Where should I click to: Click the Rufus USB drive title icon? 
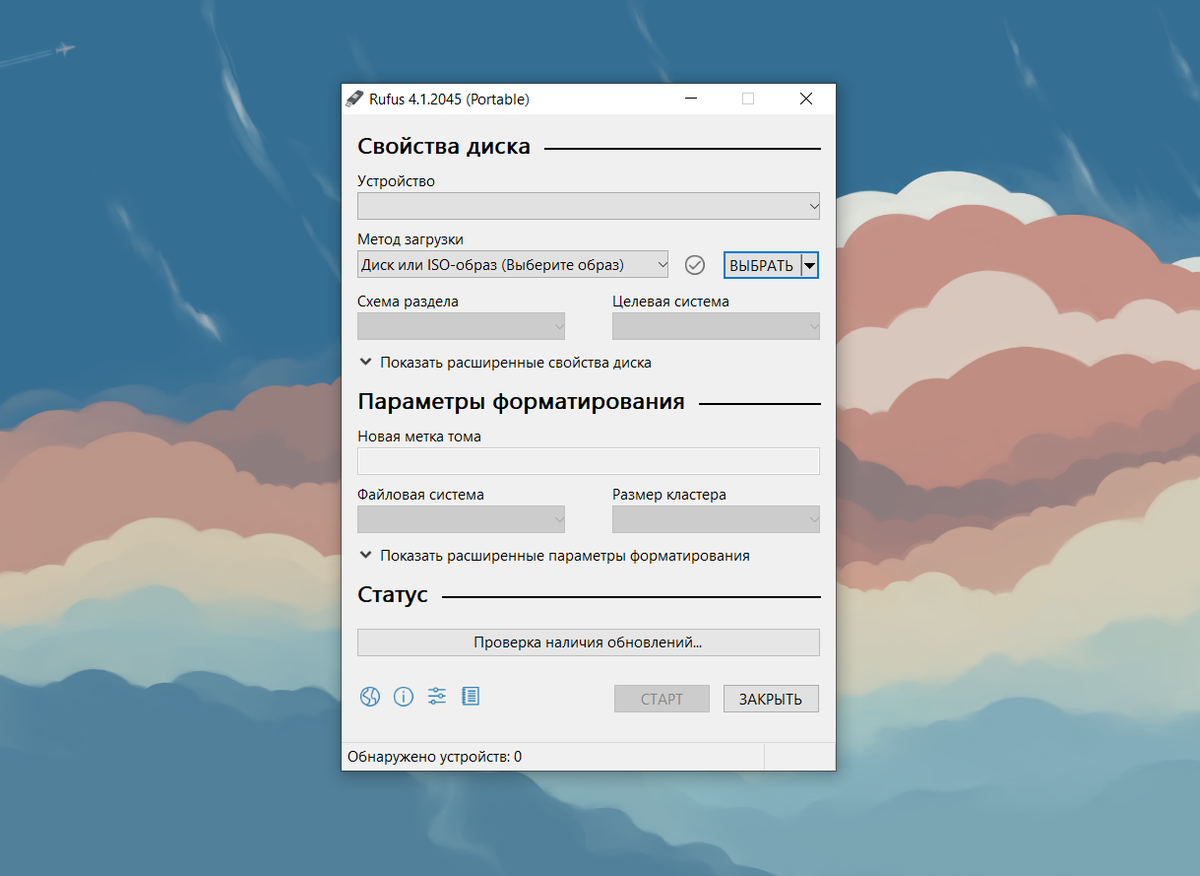click(x=355, y=99)
